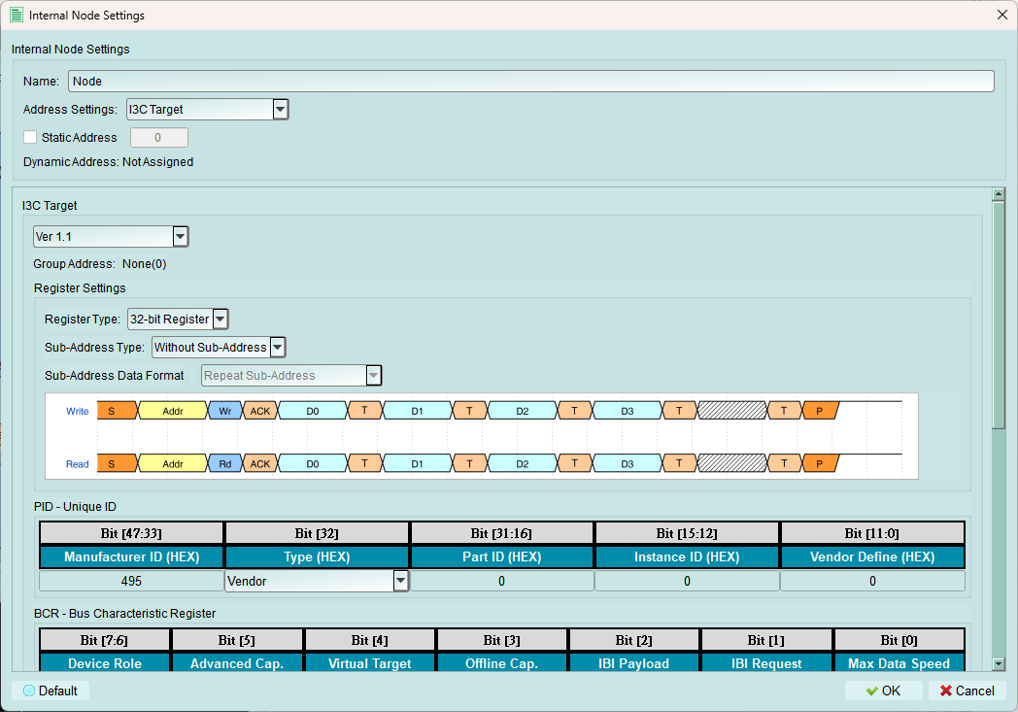Click the Bit [32] header cell
Screen dimensions: 1018x712
(x=317, y=534)
